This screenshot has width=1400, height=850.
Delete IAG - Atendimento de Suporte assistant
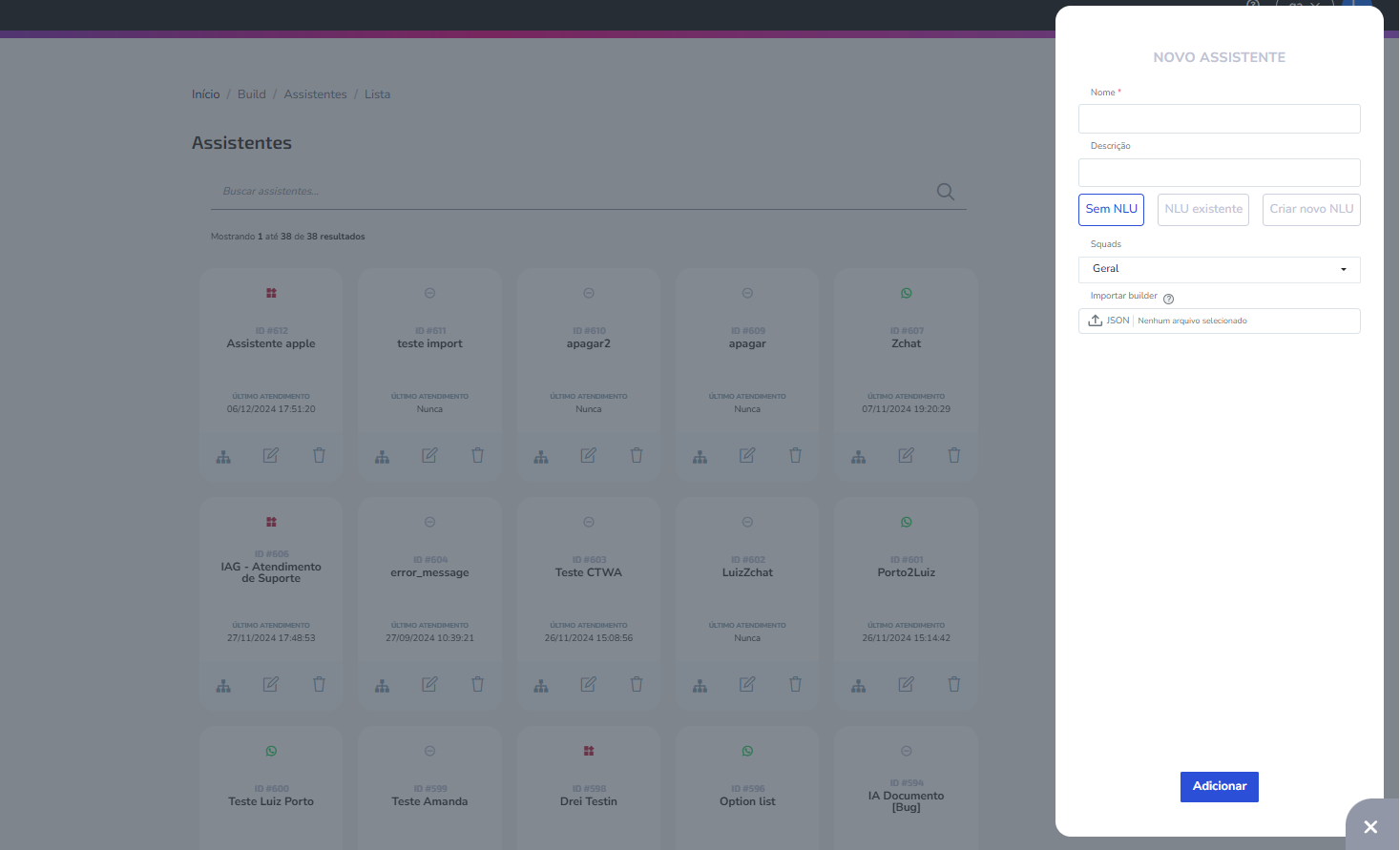tap(319, 685)
